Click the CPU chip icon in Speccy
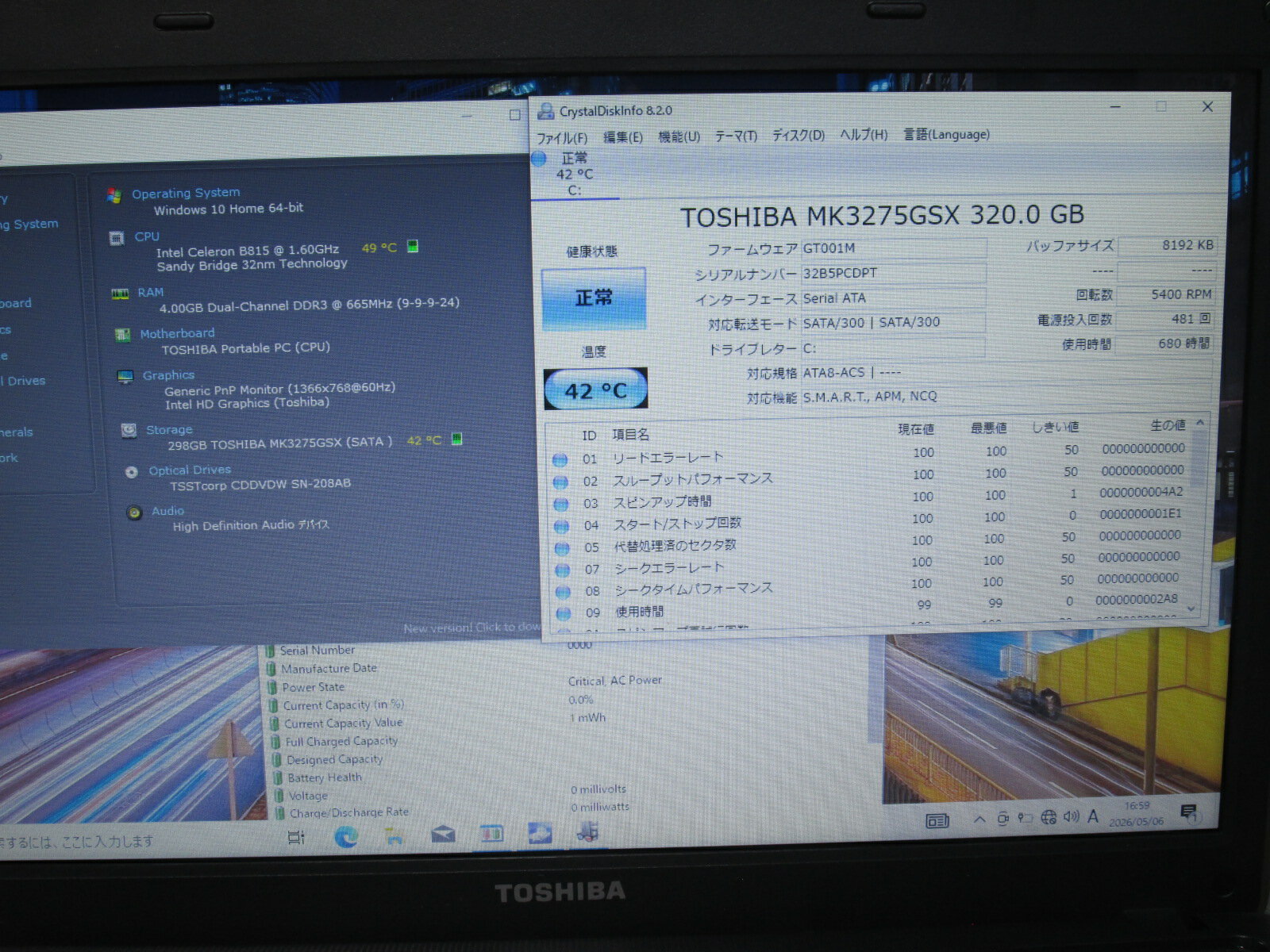The width and height of the screenshot is (1270, 952). (117, 237)
